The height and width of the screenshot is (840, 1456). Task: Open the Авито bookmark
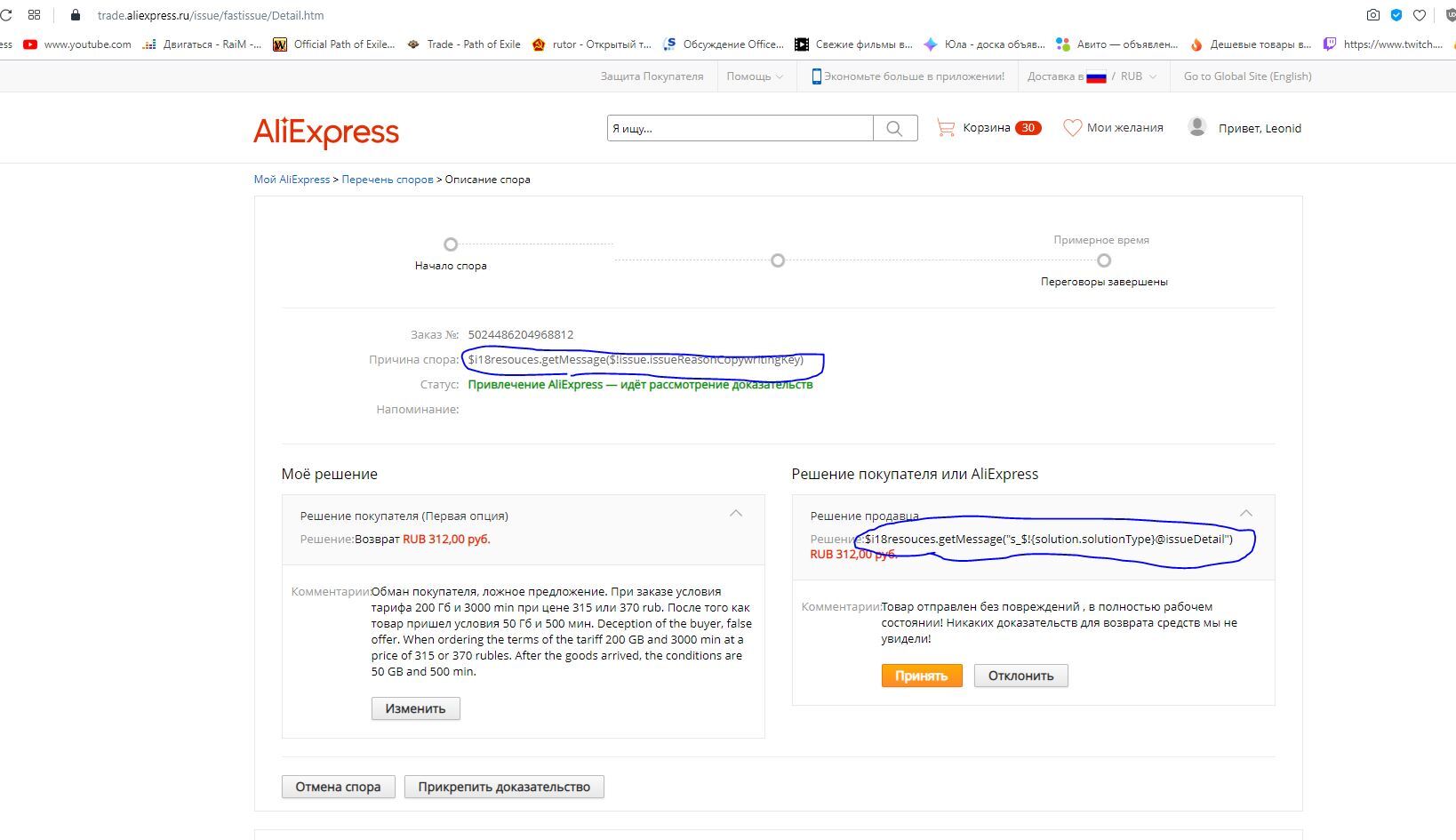[1116, 44]
